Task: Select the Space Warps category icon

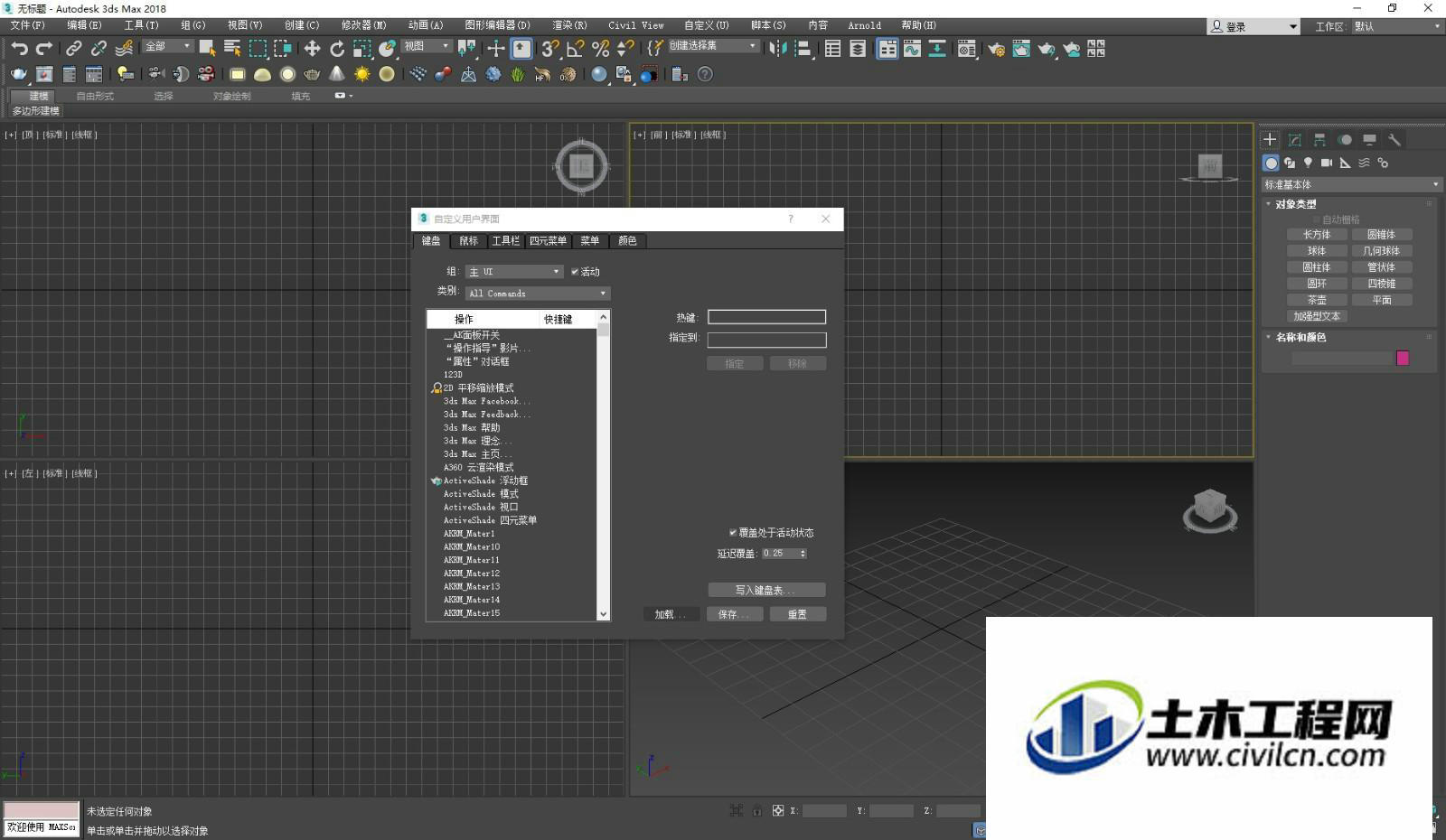Action: (x=1364, y=163)
